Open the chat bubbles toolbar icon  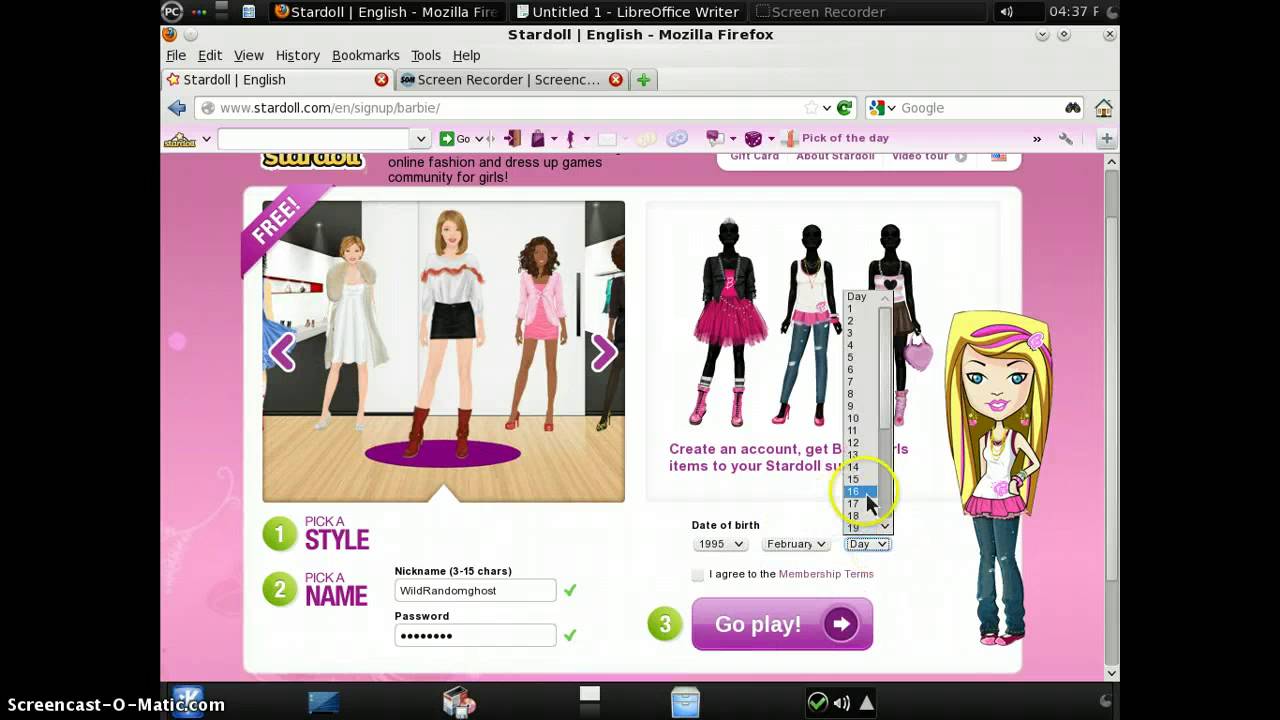(715, 139)
